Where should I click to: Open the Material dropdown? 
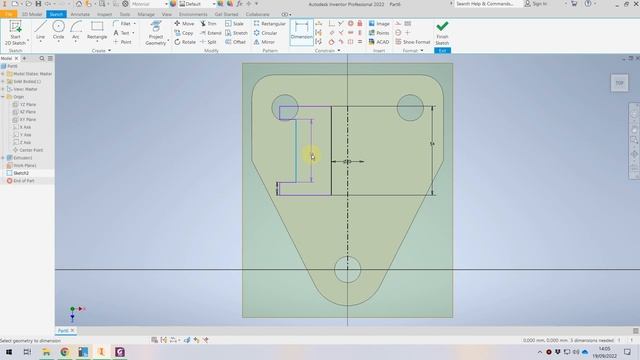pos(149,4)
